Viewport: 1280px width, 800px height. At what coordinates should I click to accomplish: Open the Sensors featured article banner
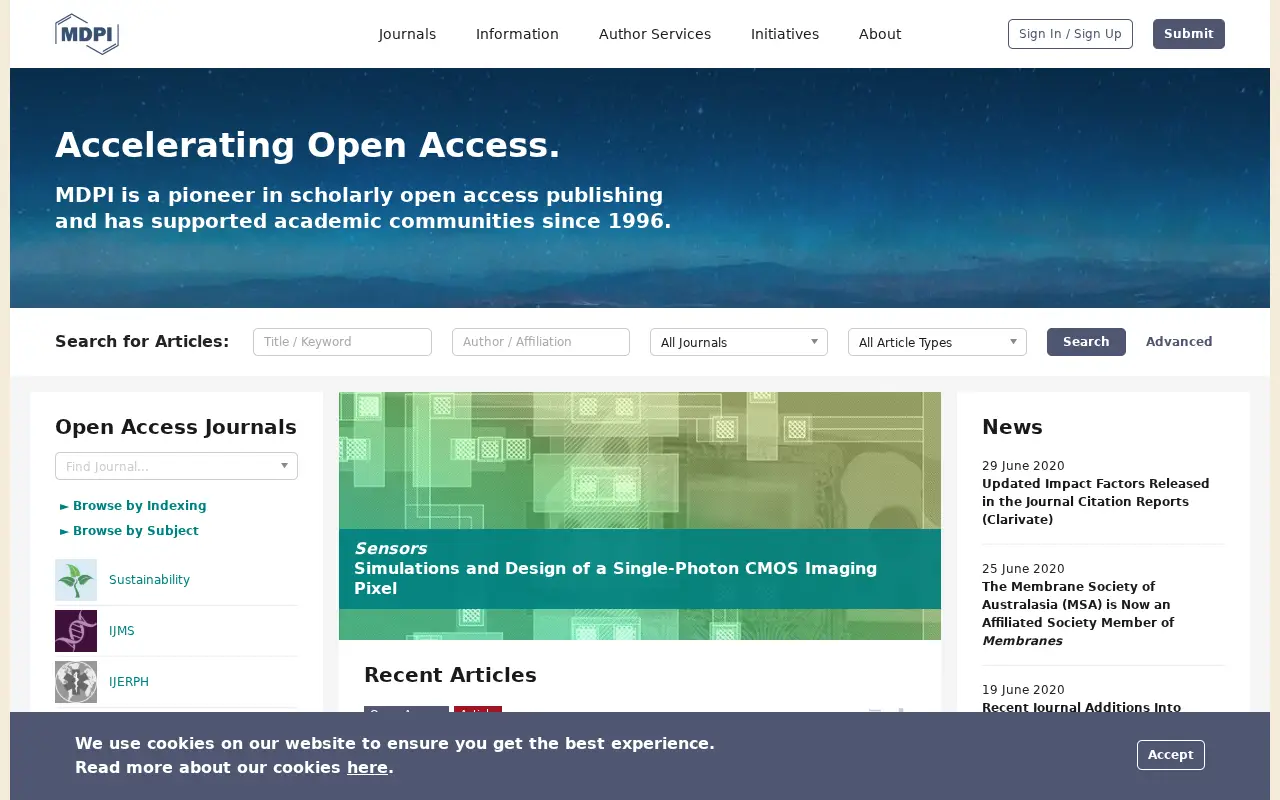(x=640, y=516)
